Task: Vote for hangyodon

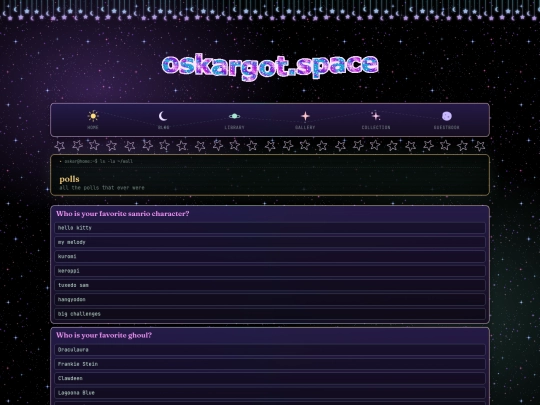Action: point(270,299)
